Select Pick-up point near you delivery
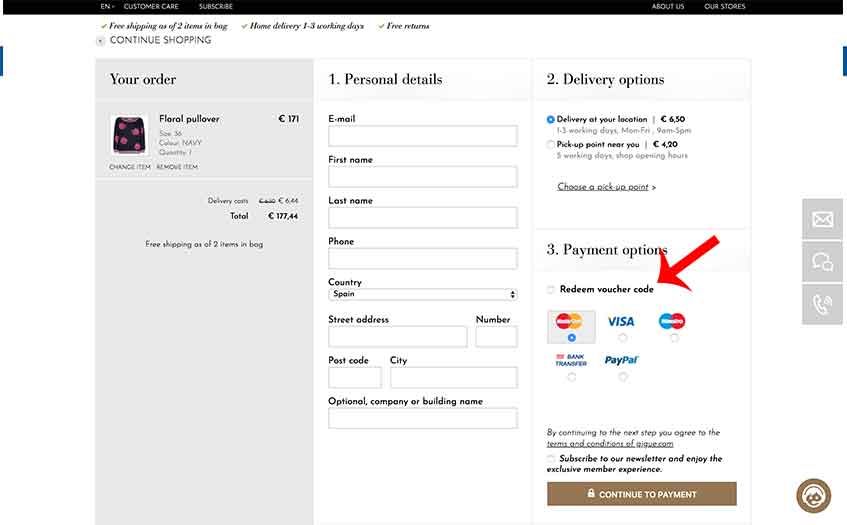The height and width of the screenshot is (525, 847). [551, 144]
